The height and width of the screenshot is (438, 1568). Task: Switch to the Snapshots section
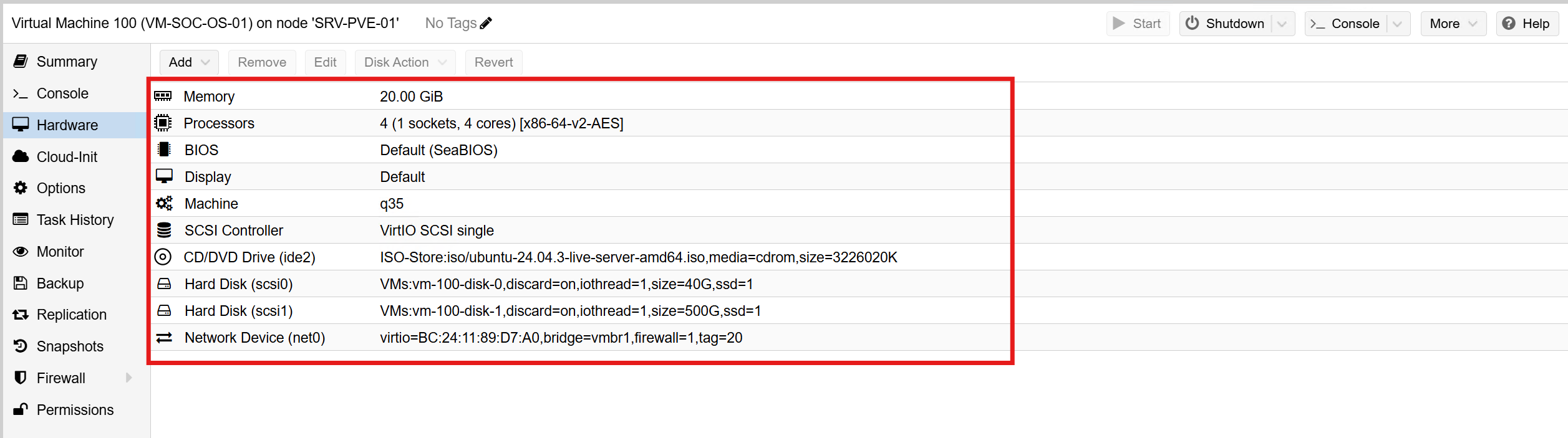point(70,346)
